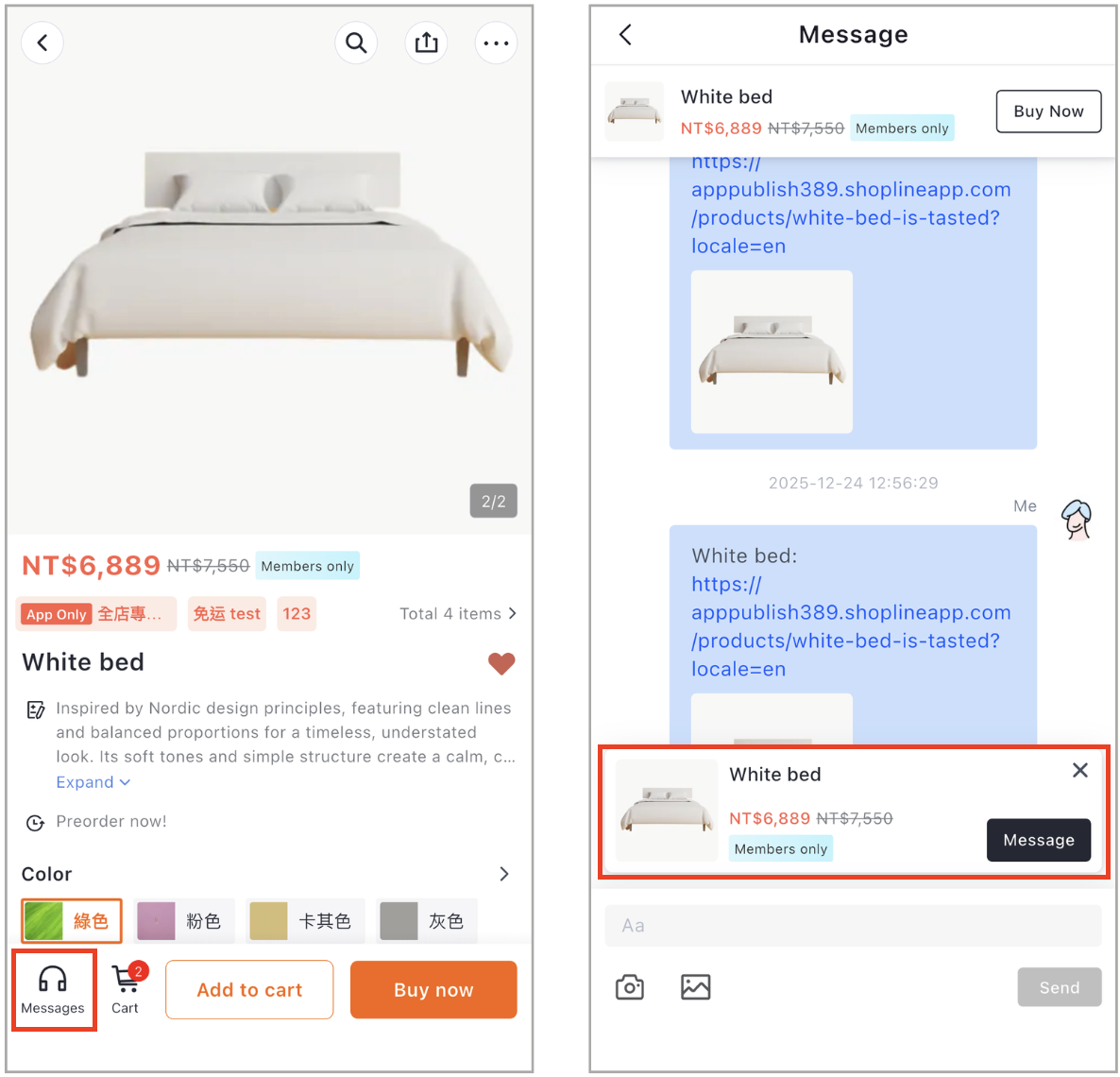Screen dimensions: 1120x1077
Task: Open the three-dot more options menu
Action: pos(496,43)
